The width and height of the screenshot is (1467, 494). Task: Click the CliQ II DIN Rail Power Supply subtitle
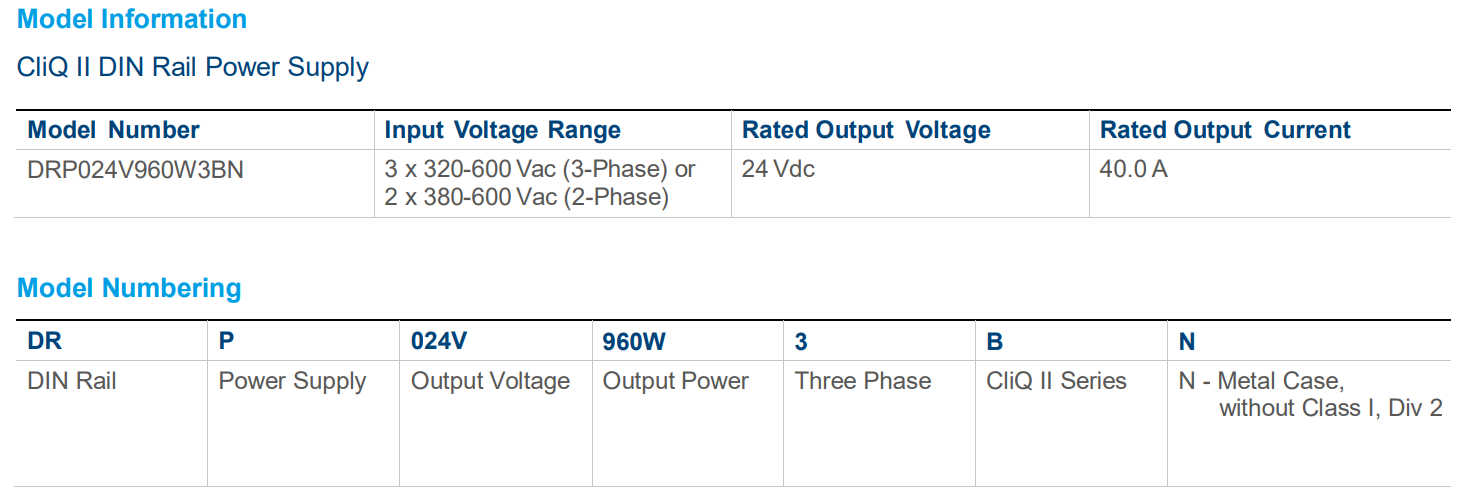click(193, 67)
